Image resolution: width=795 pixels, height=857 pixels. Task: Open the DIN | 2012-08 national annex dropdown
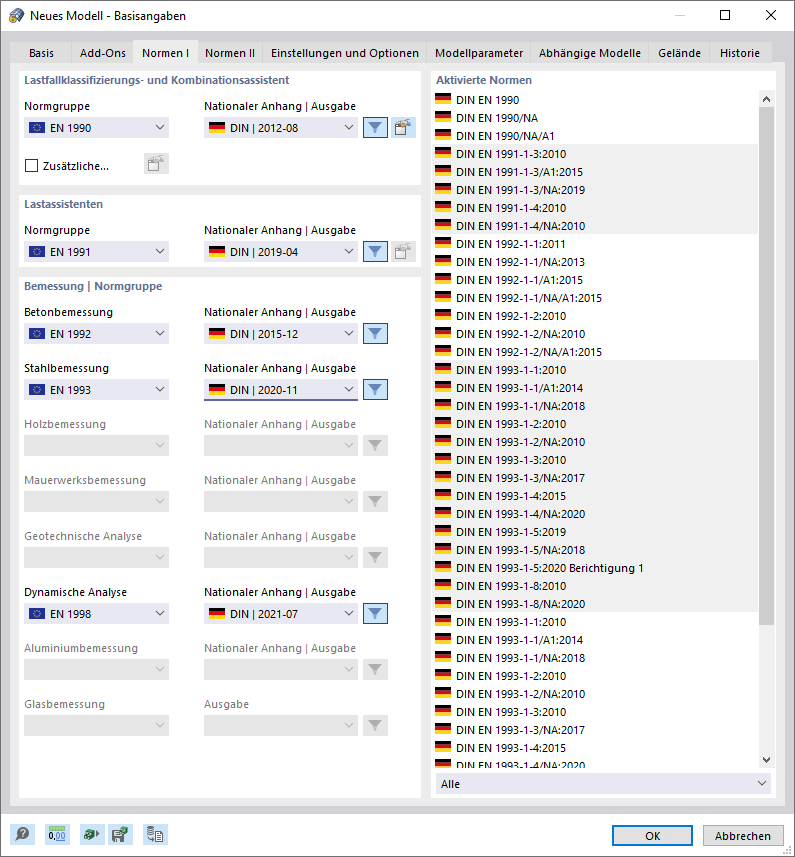coord(281,128)
